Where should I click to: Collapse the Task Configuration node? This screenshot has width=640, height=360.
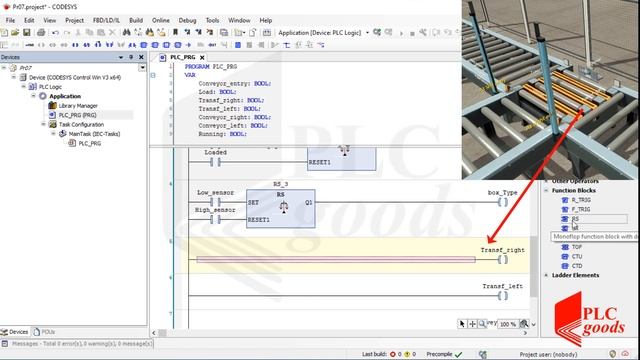coord(43,124)
